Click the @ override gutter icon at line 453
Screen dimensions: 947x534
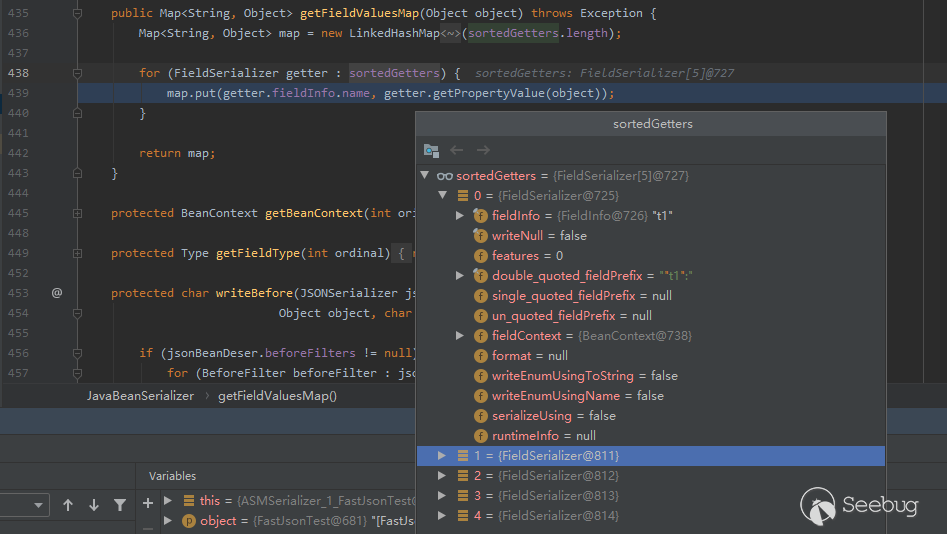click(x=57, y=293)
